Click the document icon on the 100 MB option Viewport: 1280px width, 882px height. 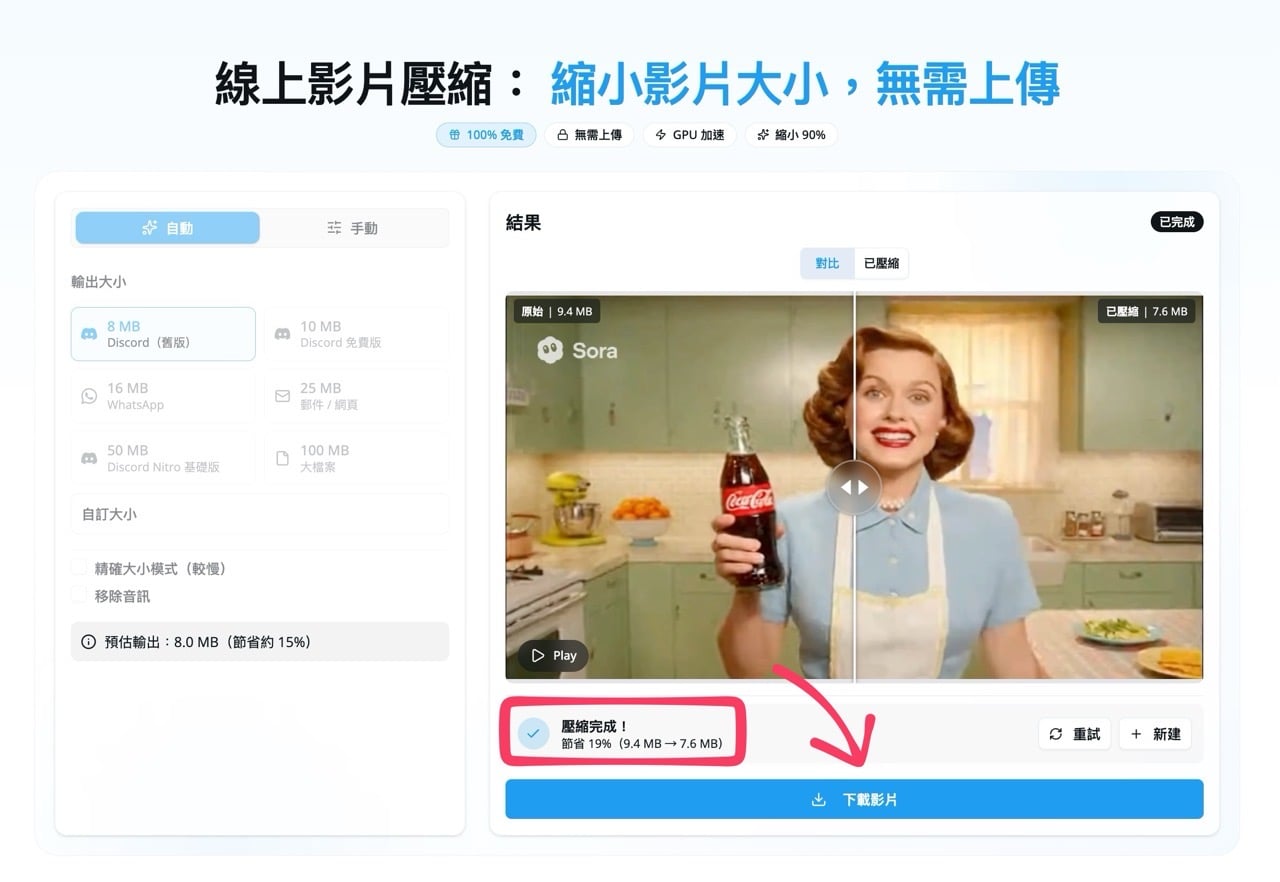point(284,458)
